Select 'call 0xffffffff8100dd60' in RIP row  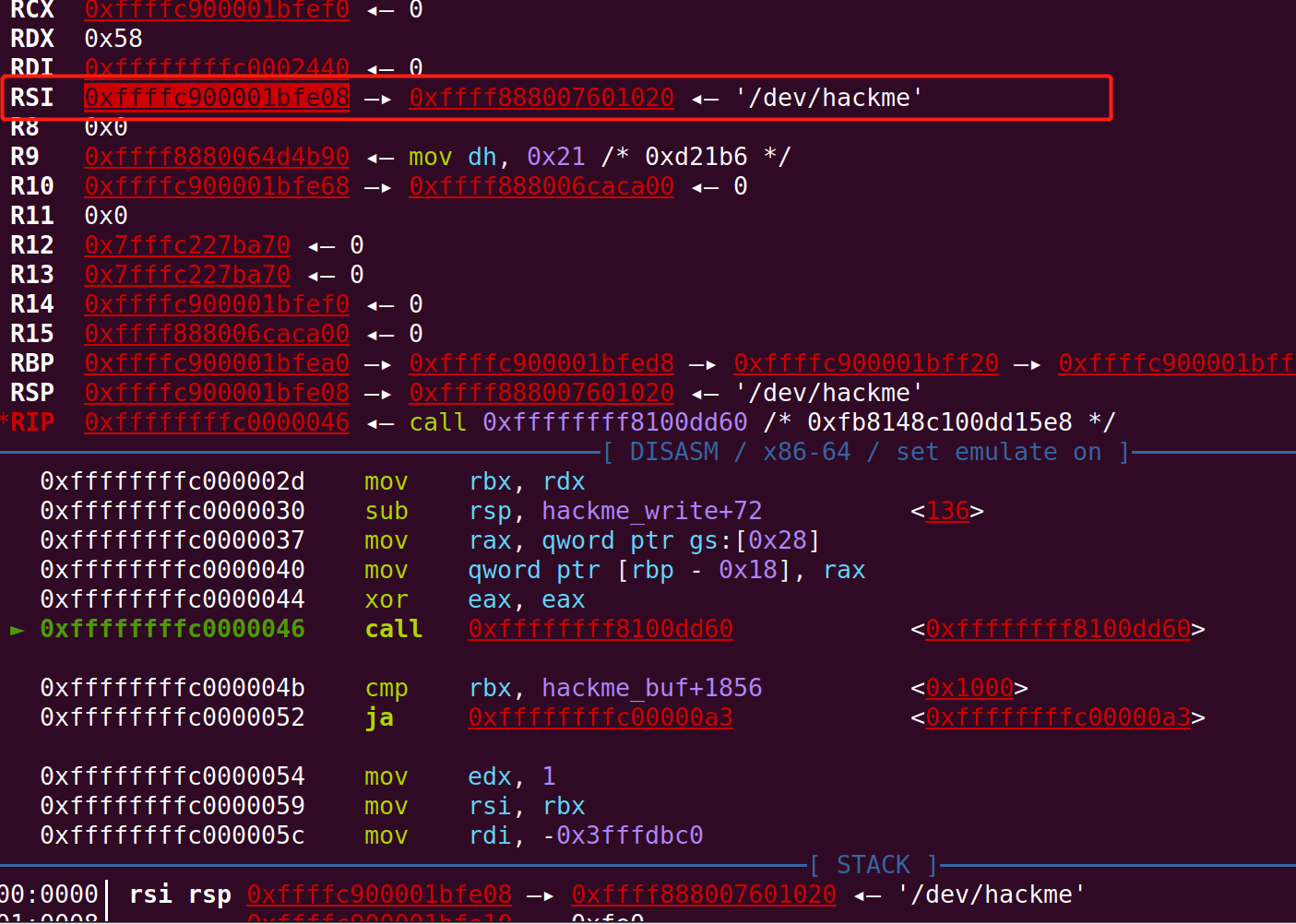coord(578,422)
